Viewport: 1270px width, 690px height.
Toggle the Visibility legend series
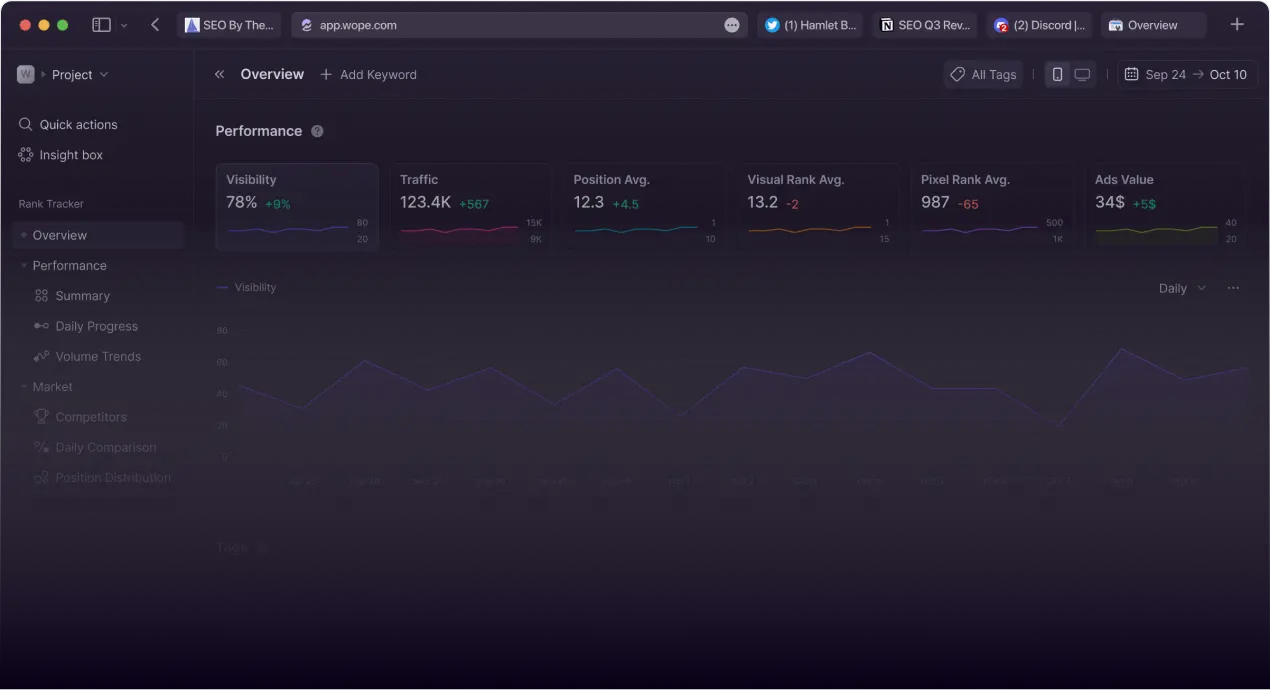point(246,288)
